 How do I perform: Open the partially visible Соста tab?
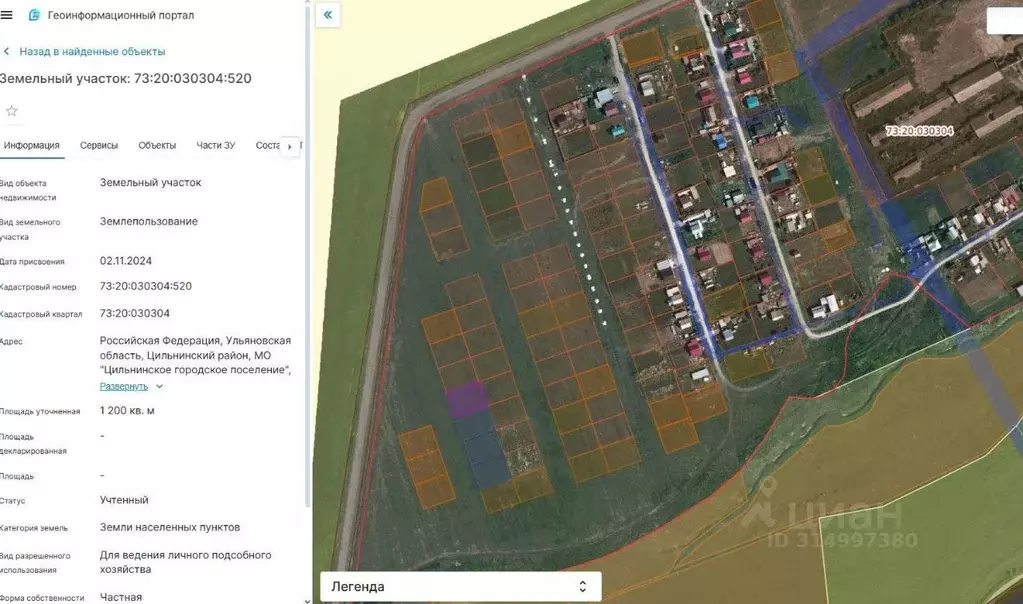(267, 145)
